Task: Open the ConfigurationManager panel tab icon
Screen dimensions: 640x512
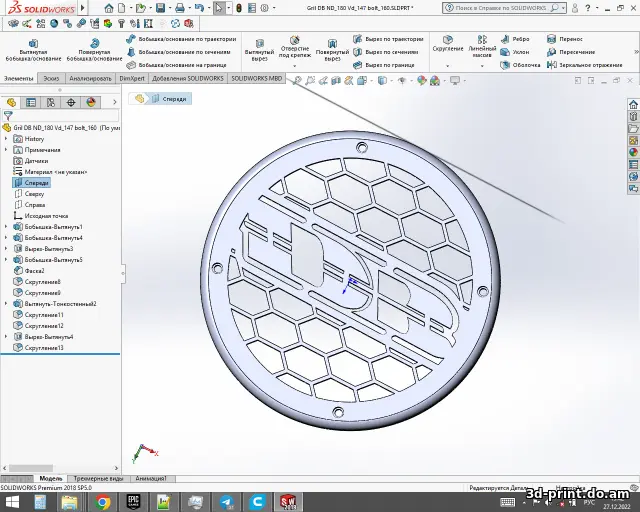Action: tap(51, 102)
